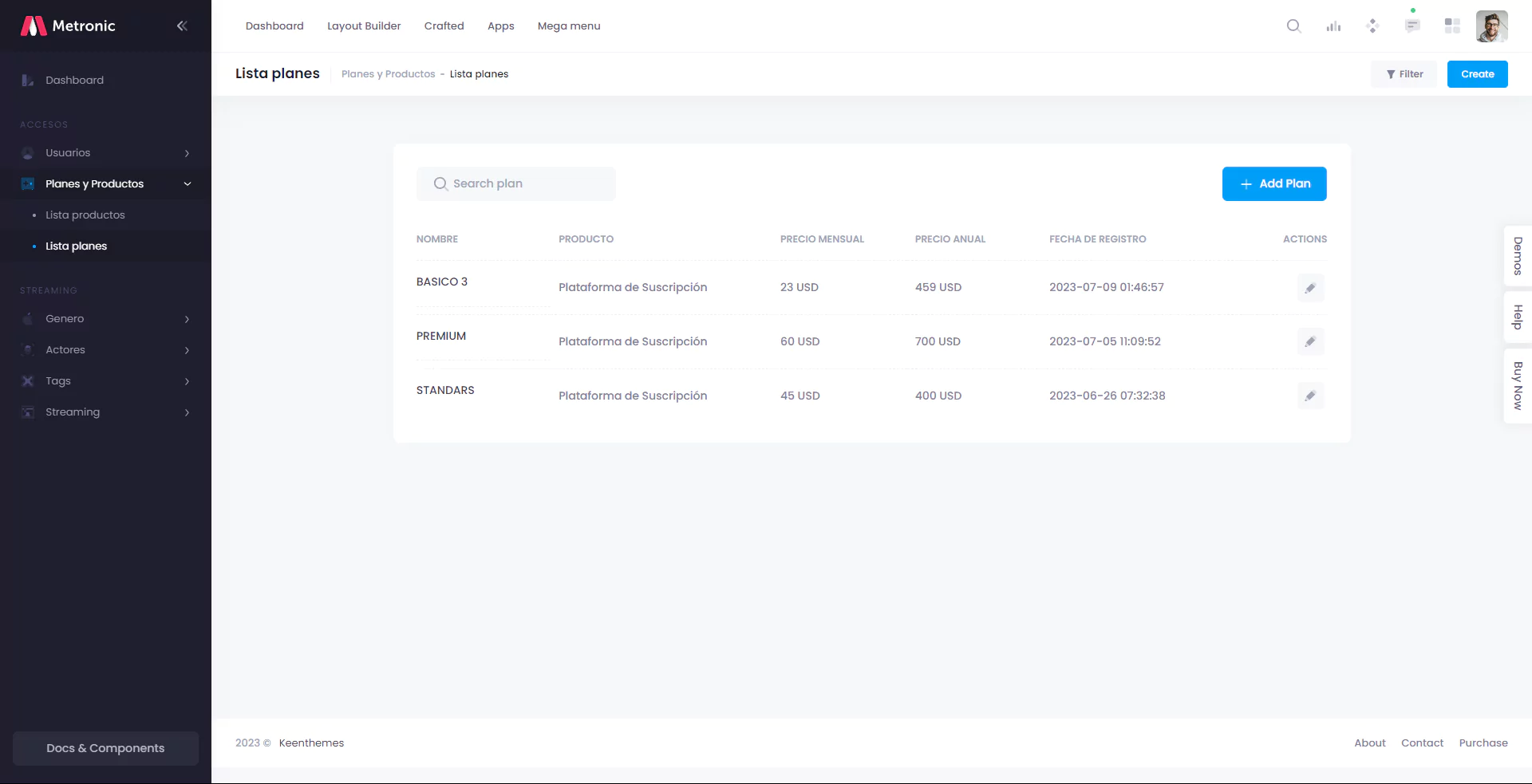Image resolution: width=1532 pixels, height=784 pixels.
Task: Click the Filter button
Action: coord(1404,74)
